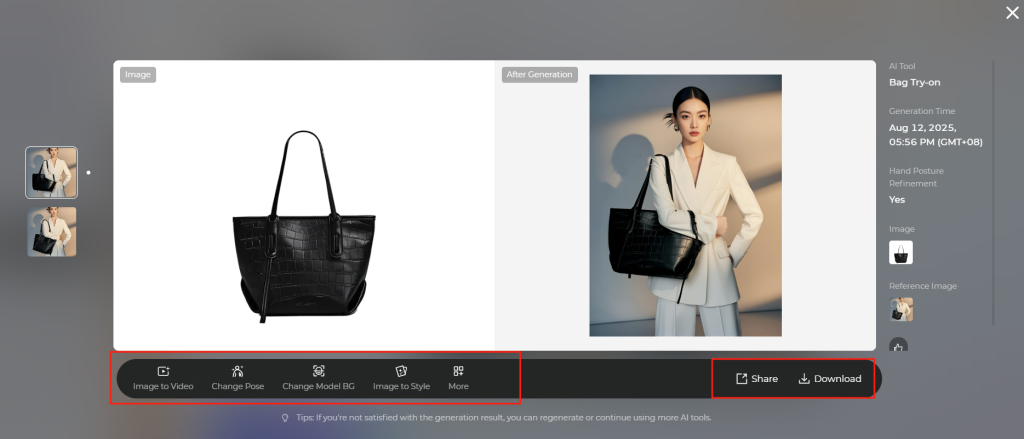
Task: Open Change Model BG tool
Action: point(318,378)
